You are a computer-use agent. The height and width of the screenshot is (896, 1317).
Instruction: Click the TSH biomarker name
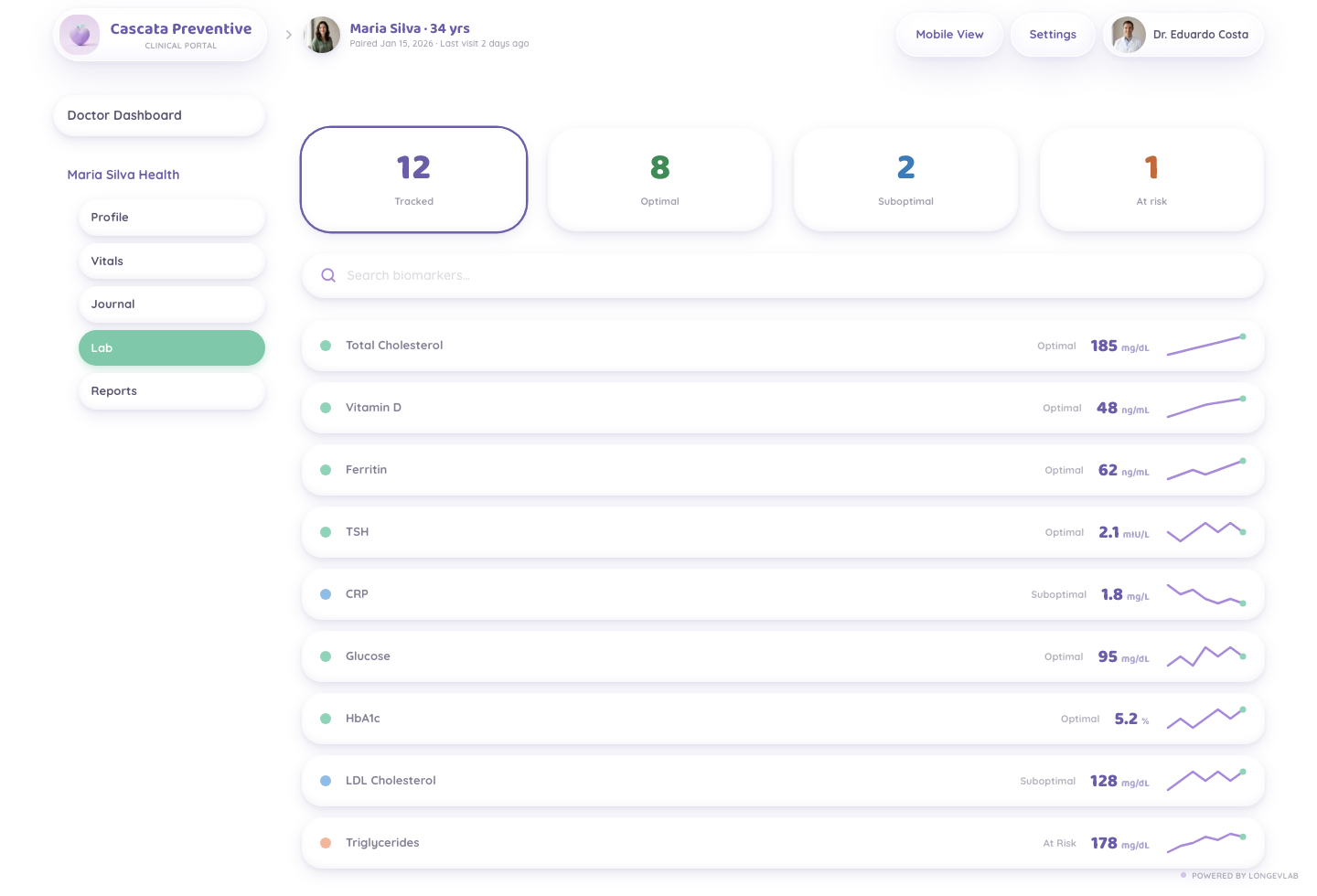357,532
